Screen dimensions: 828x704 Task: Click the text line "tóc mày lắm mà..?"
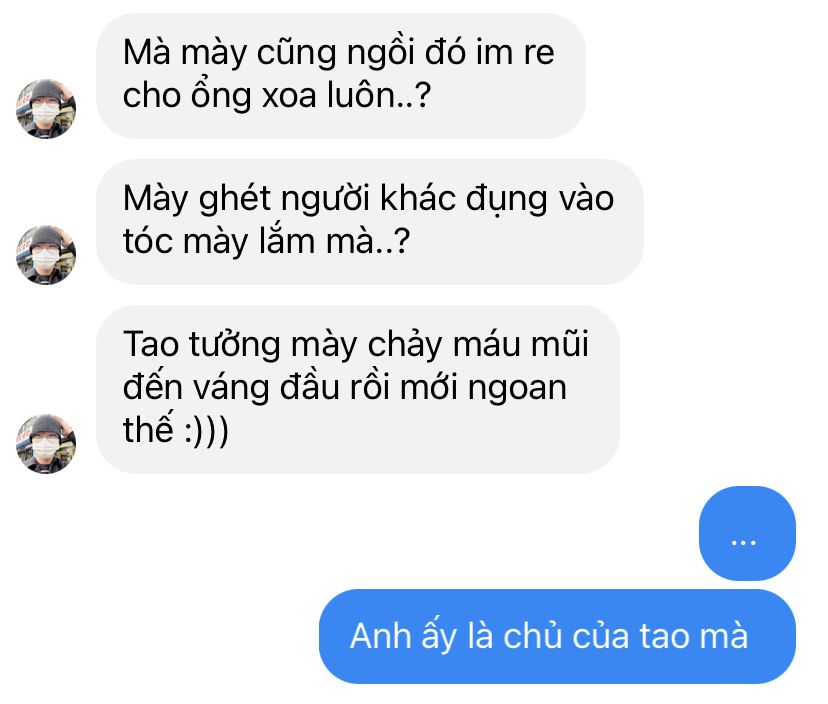pos(267,242)
